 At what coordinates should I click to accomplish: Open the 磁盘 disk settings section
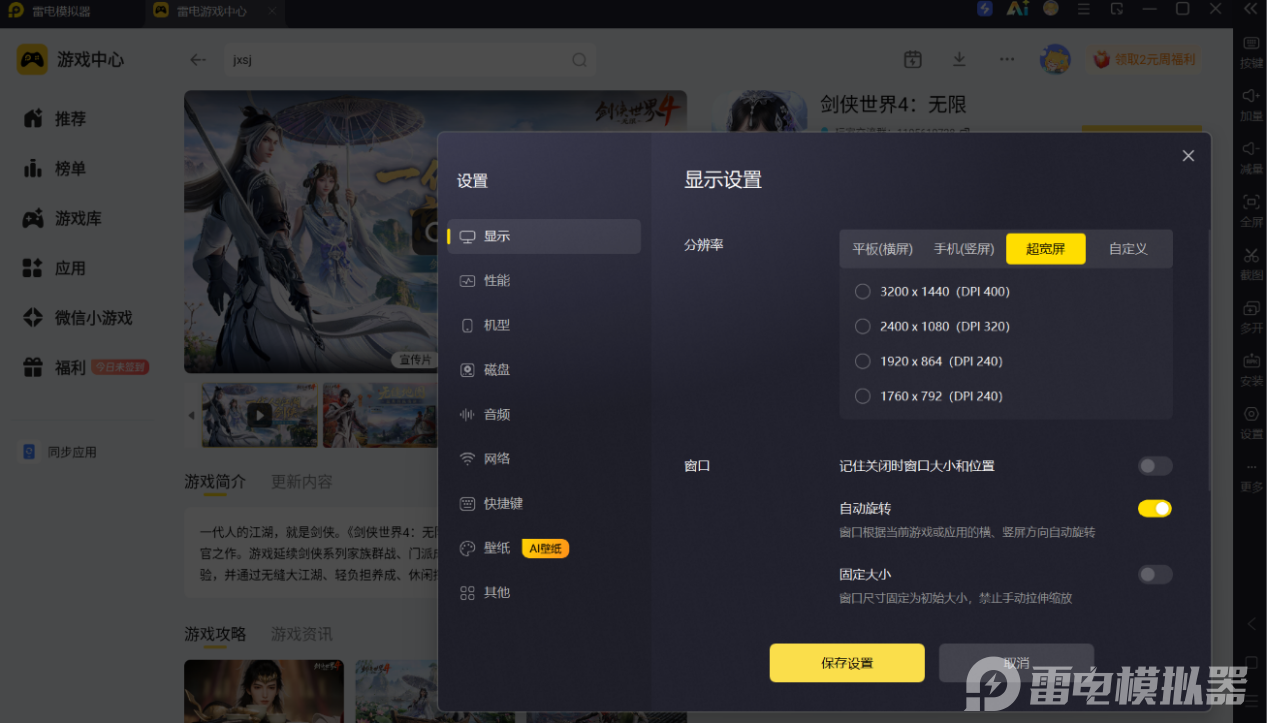[544, 370]
